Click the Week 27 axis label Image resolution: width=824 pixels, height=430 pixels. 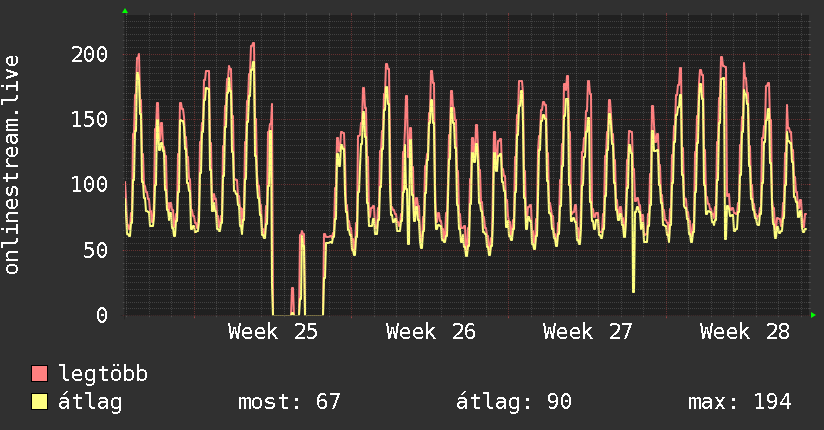point(588,332)
